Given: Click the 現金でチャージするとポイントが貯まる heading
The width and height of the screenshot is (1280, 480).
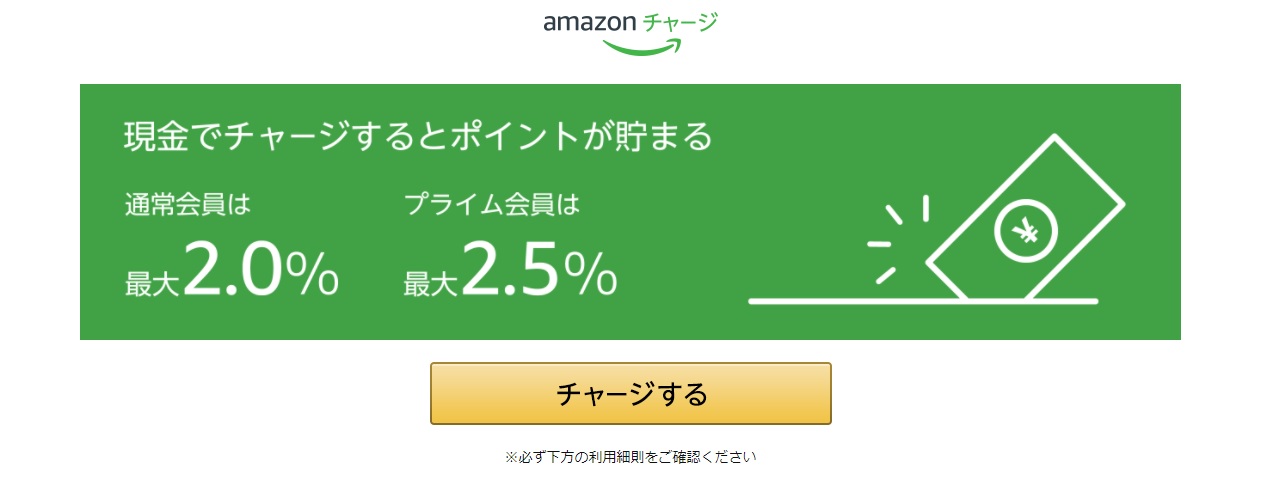Looking at the screenshot, I should coord(418,136).
